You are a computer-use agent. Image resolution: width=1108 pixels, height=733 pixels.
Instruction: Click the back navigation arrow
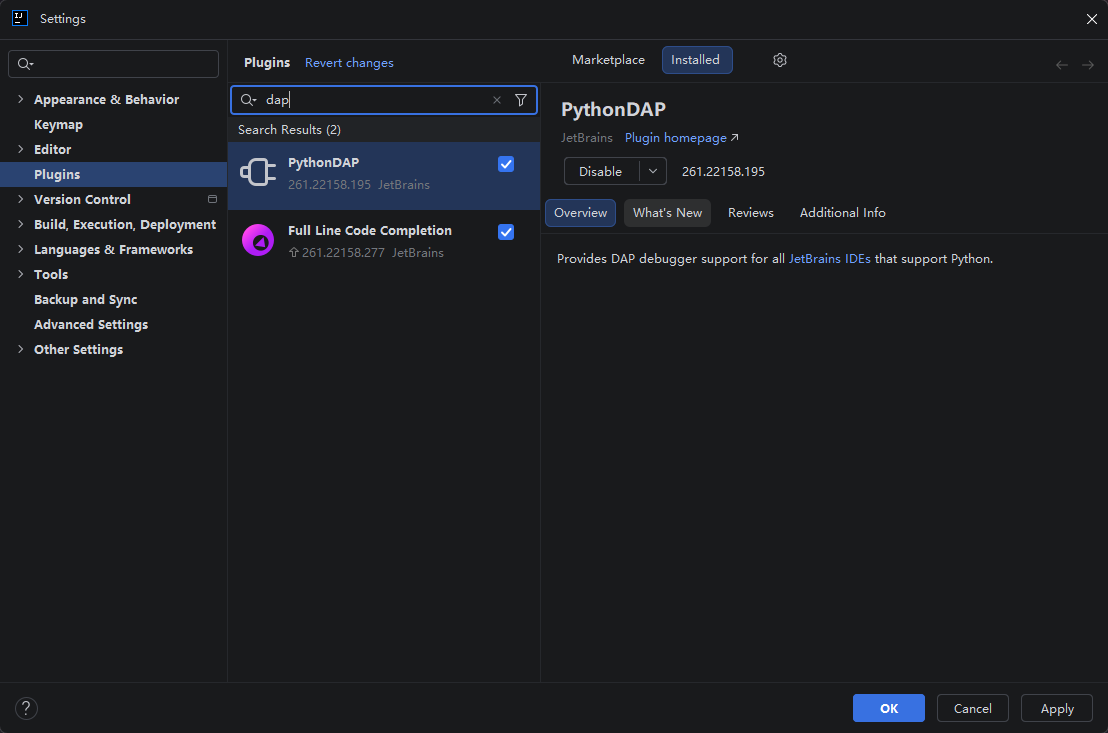pyautogui.click(x=1062, y=65)
